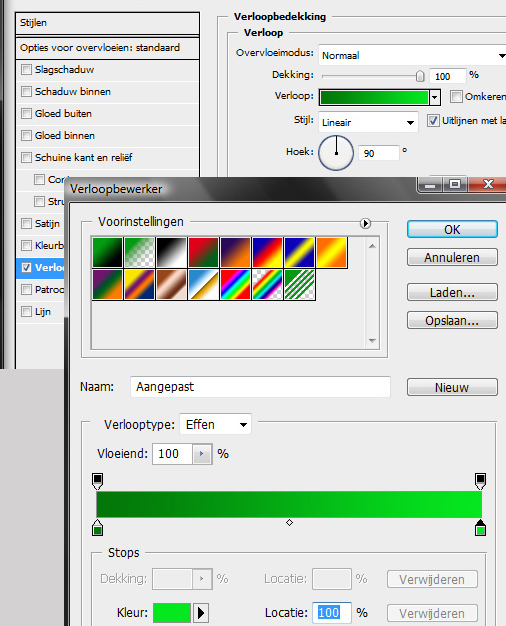Click the right opacity stop above gradient

480,481
